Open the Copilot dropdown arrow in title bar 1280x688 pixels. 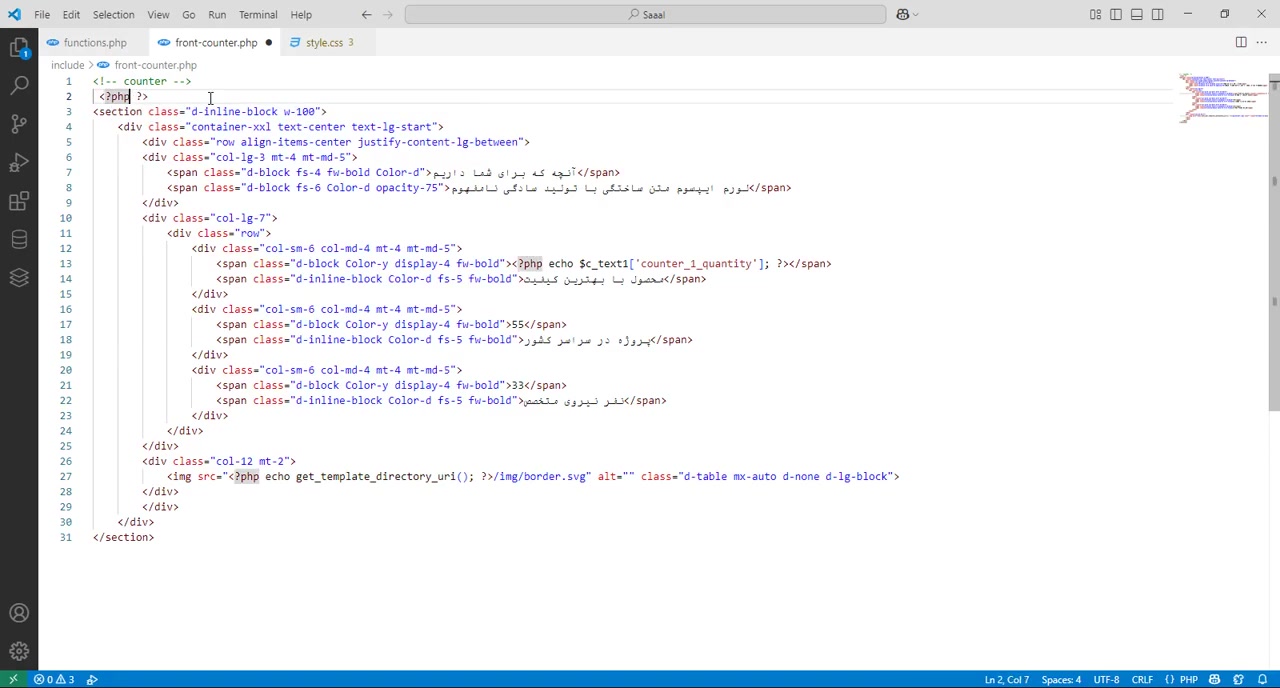click(x=916, y=14)
